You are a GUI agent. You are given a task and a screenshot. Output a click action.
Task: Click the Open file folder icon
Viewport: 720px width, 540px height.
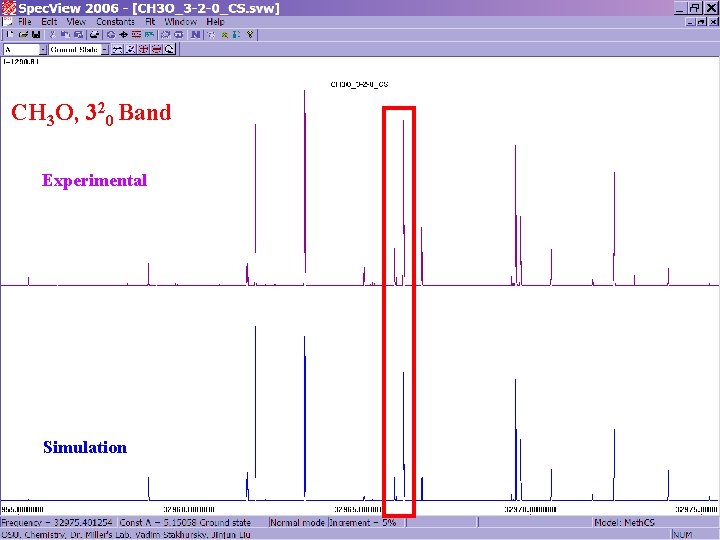(23, 34)
